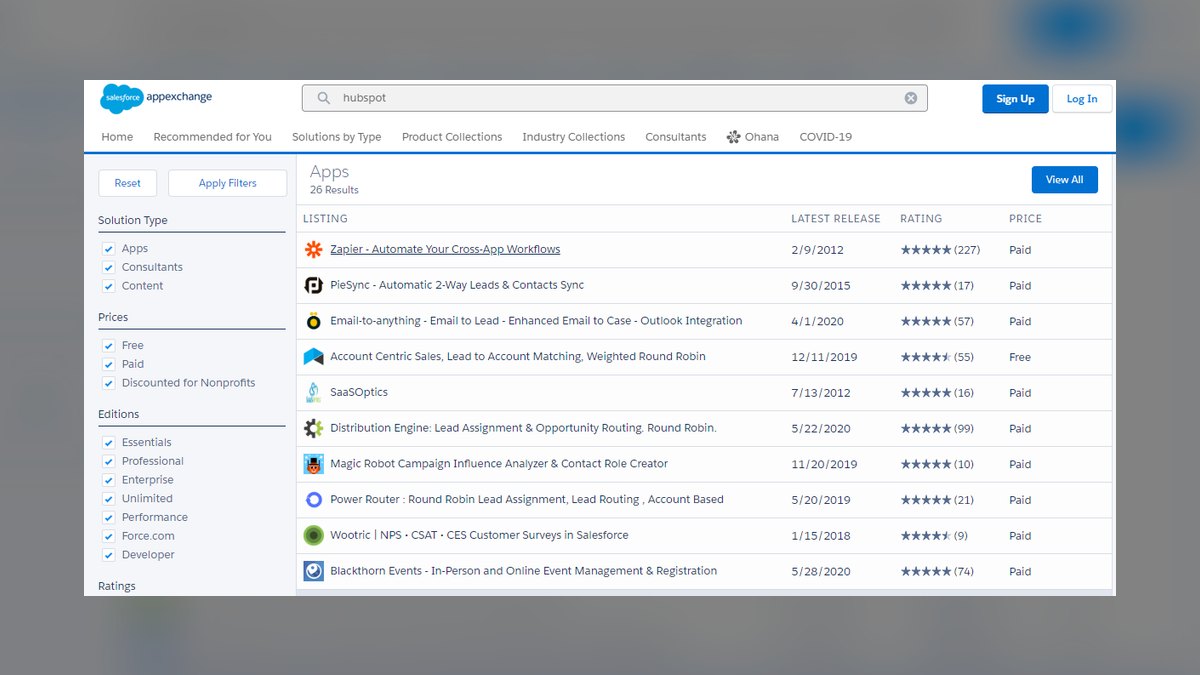Open the Magic Robot app icon
The image size is (1200, 675).
point(313,464)
